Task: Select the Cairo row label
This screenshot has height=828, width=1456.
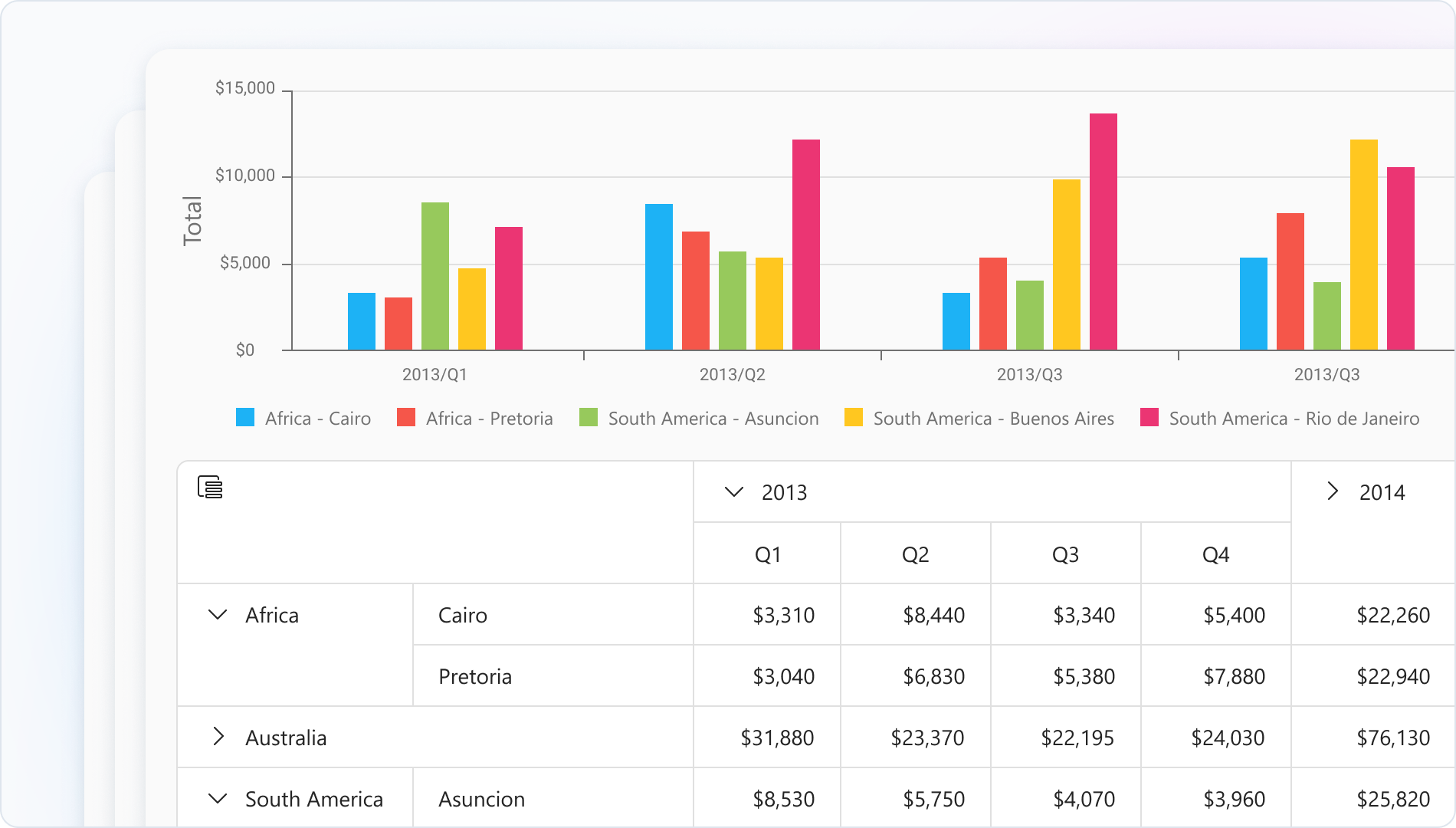Action: coord(462,614)
